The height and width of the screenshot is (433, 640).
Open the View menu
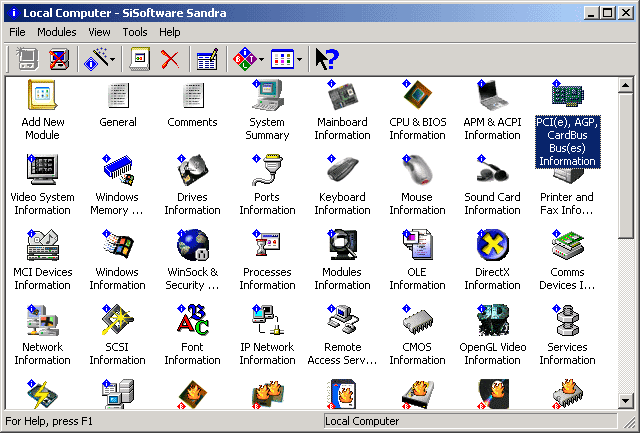[x=99, y=32]
